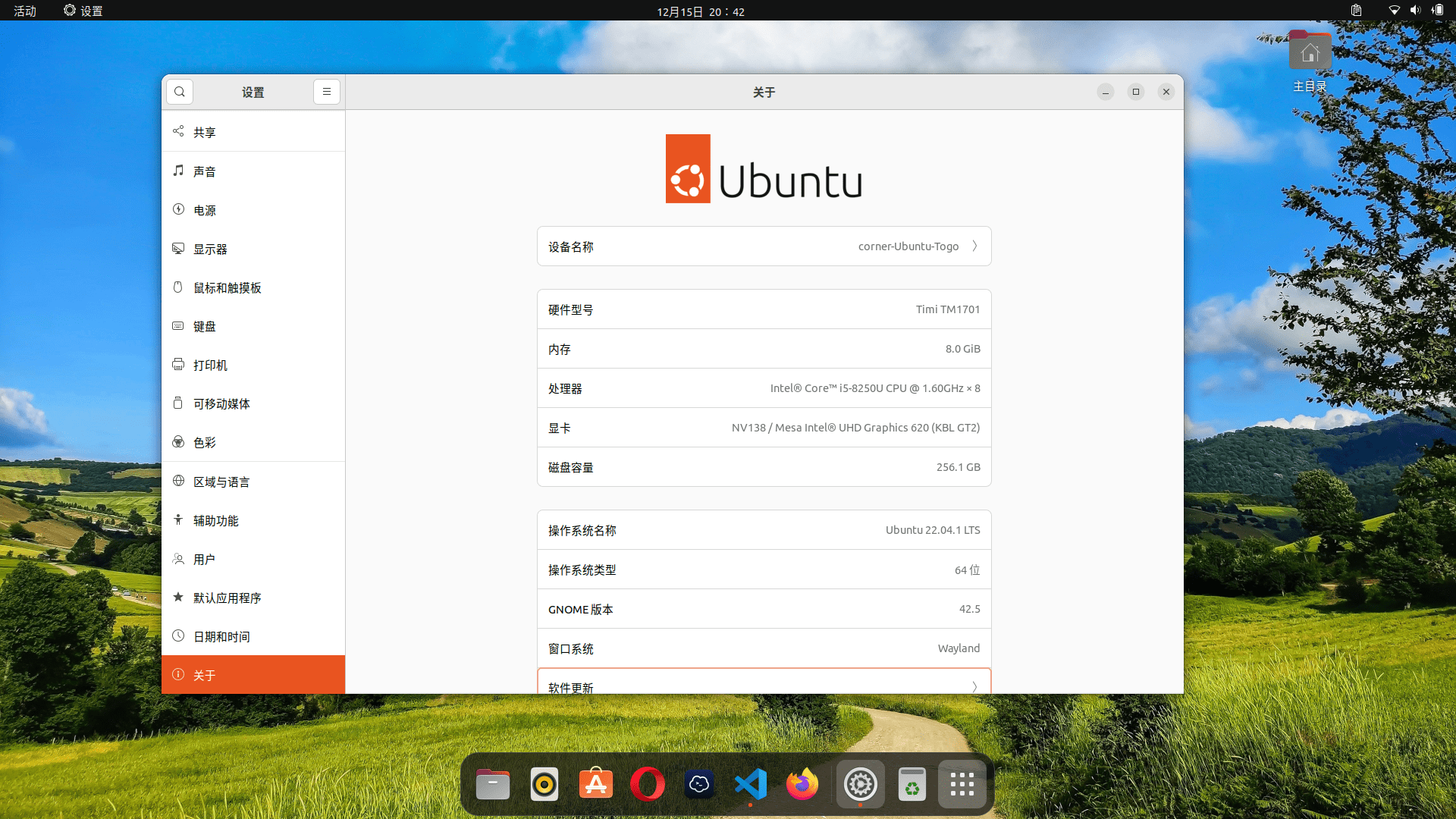The height and width of the screenshot is (819, 1456).
Task: Click the OS name Ubuntu 22.04.1 LTS
Action: 933,529
